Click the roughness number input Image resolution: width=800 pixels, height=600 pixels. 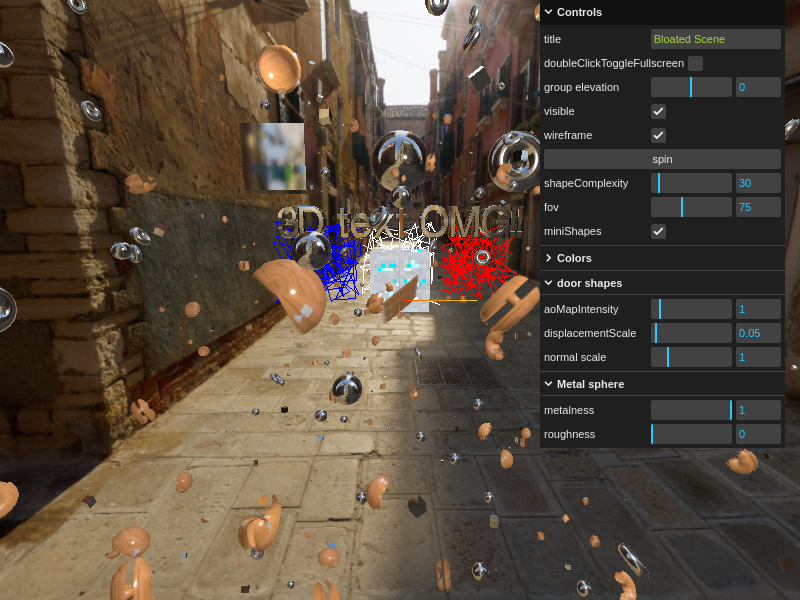[757, 434]
